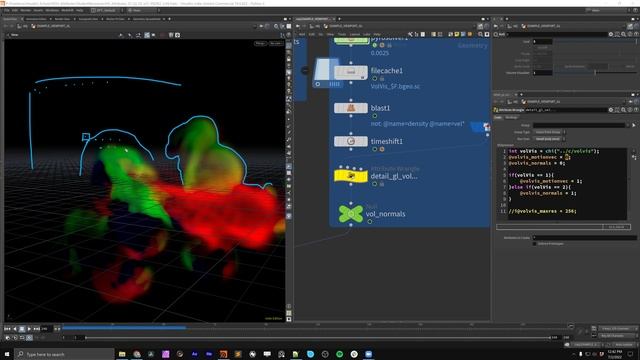
Task: Jump to the first frame in the playbar
Action: pos(7,329)
